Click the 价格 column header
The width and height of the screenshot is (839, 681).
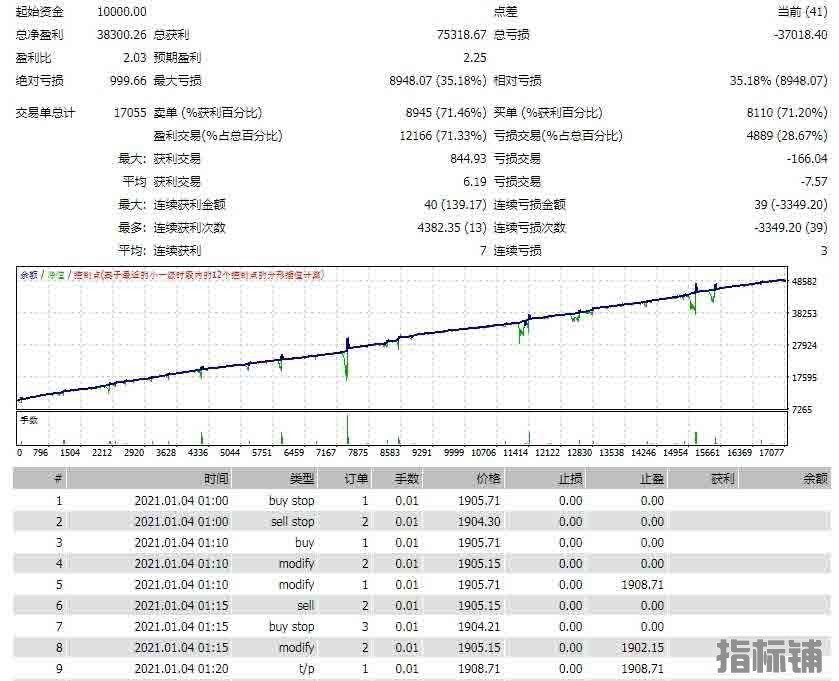coord(488,479)
